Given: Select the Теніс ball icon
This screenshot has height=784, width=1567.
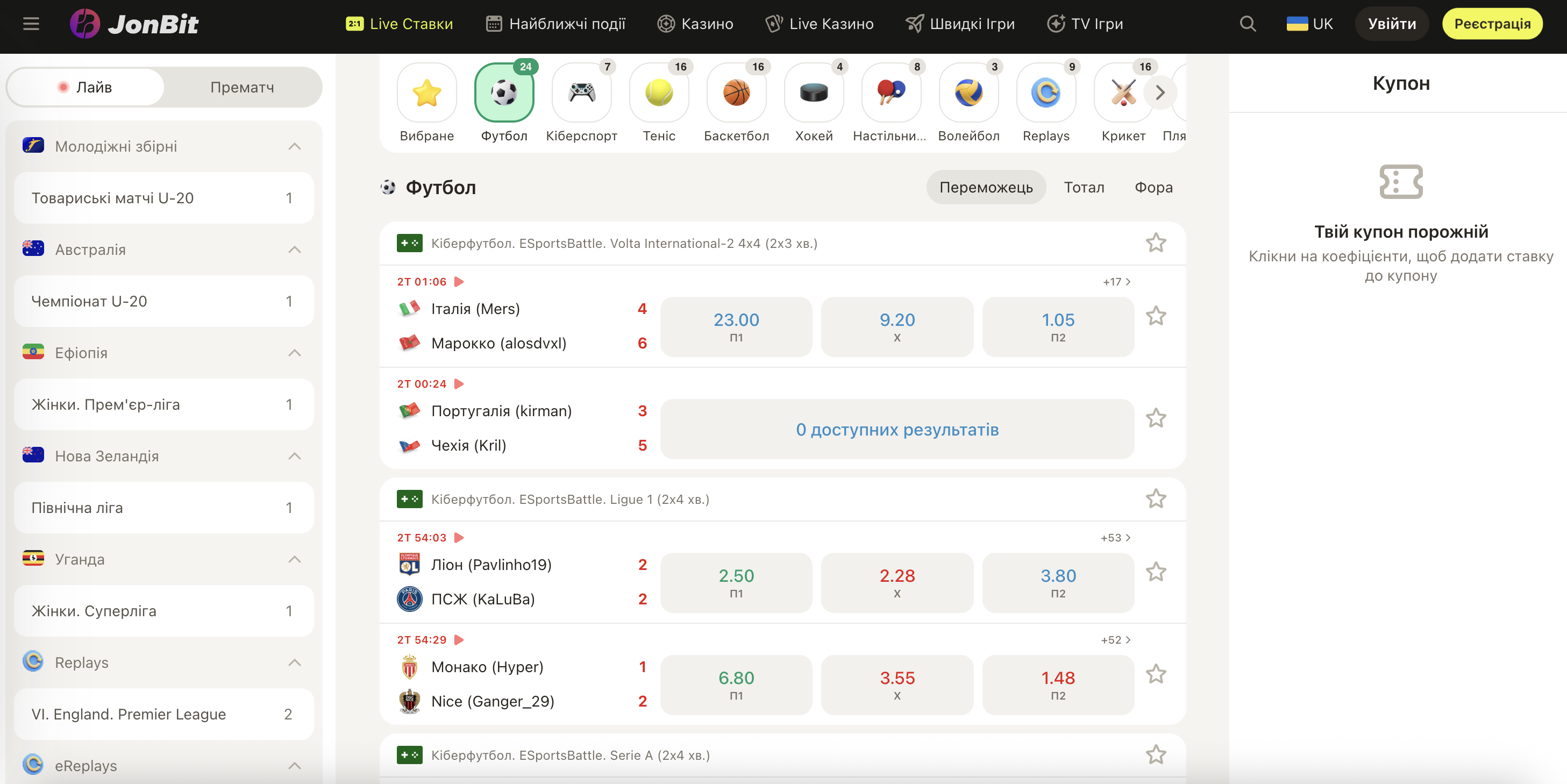Looking at the screenshot, I should click(659, 92).
